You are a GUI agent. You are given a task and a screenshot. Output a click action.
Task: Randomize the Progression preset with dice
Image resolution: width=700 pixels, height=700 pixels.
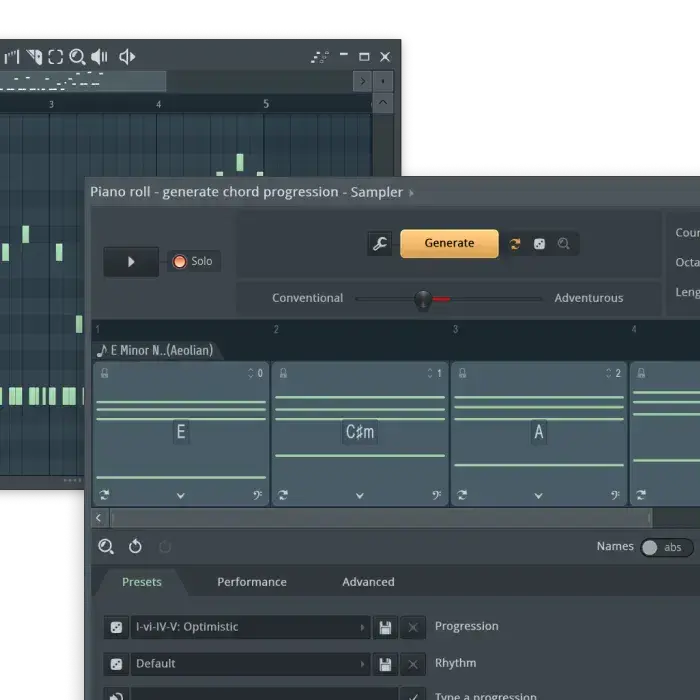point(116,627)
